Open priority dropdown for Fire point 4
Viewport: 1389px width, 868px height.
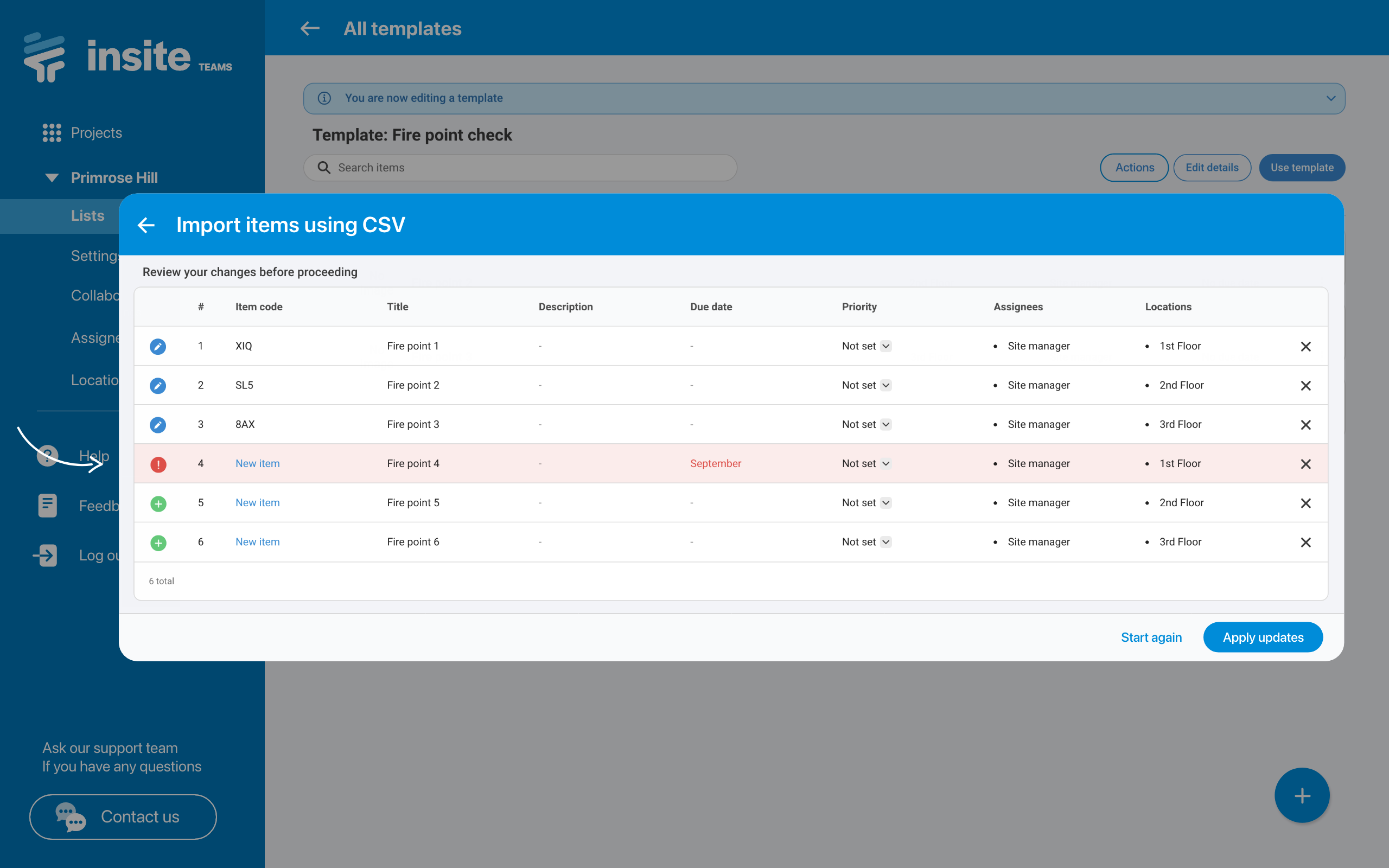pyautogui.click(x=885, y=464)
